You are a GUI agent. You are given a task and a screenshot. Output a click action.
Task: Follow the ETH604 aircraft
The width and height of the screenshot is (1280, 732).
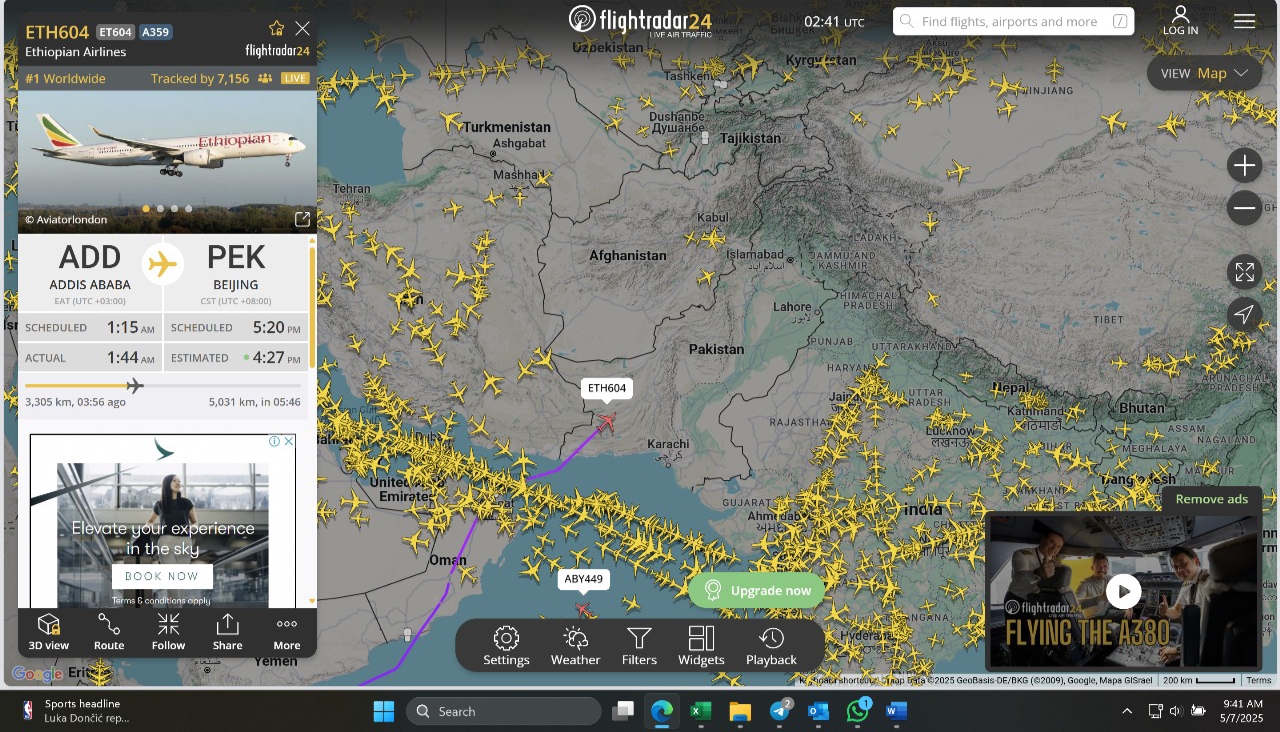pos(168,633)
